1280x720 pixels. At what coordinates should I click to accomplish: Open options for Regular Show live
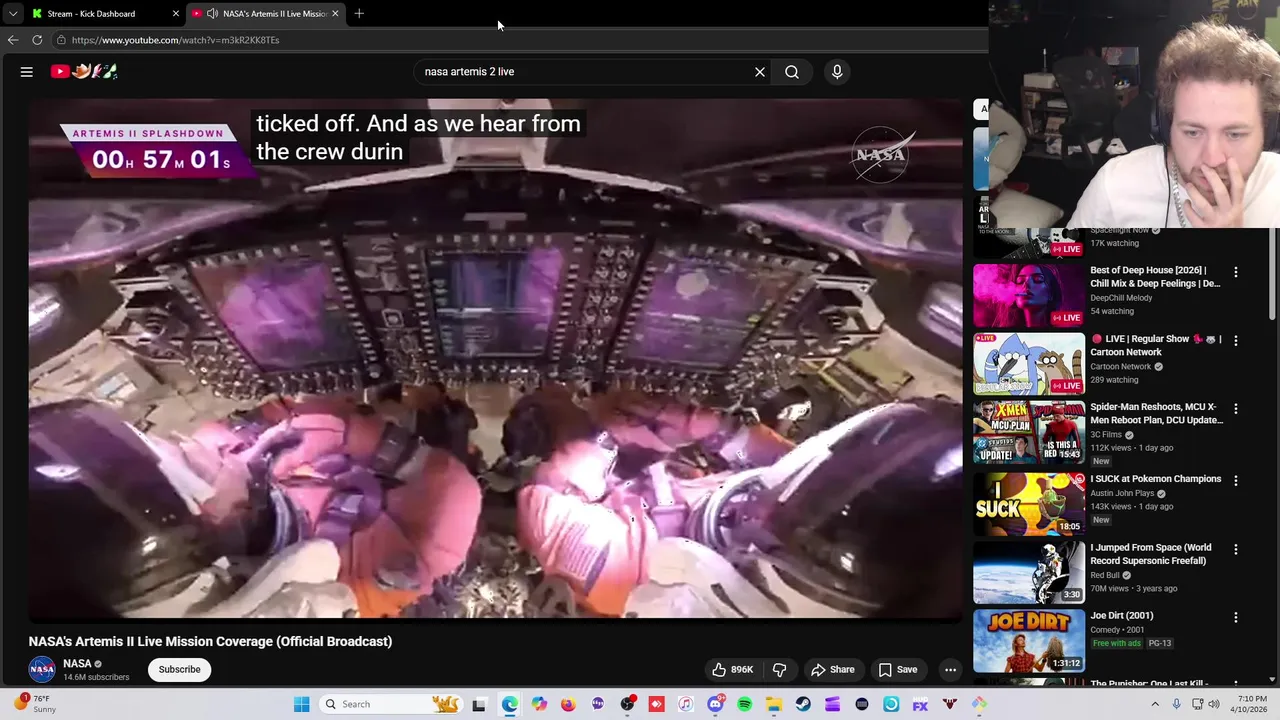tap(1236, 341)
